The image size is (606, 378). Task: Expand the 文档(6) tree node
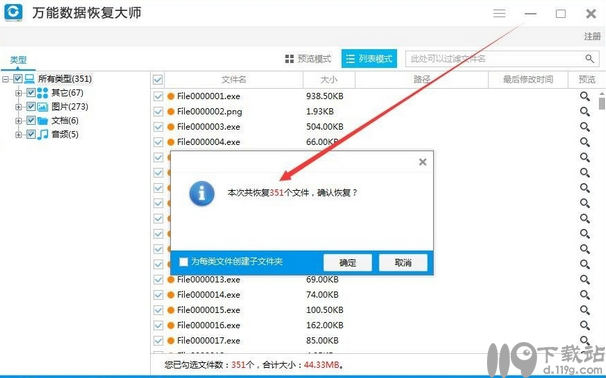point(18,121)
